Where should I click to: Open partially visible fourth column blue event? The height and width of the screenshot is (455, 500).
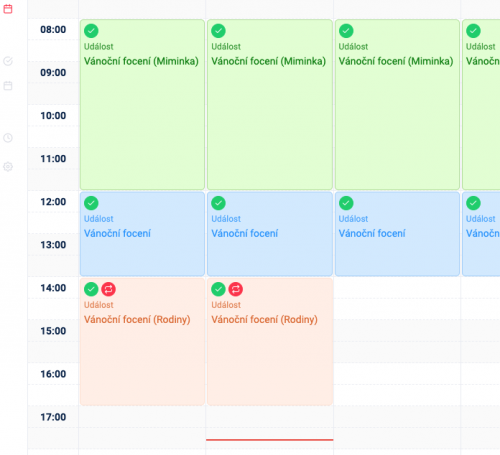tap(481, 234)
